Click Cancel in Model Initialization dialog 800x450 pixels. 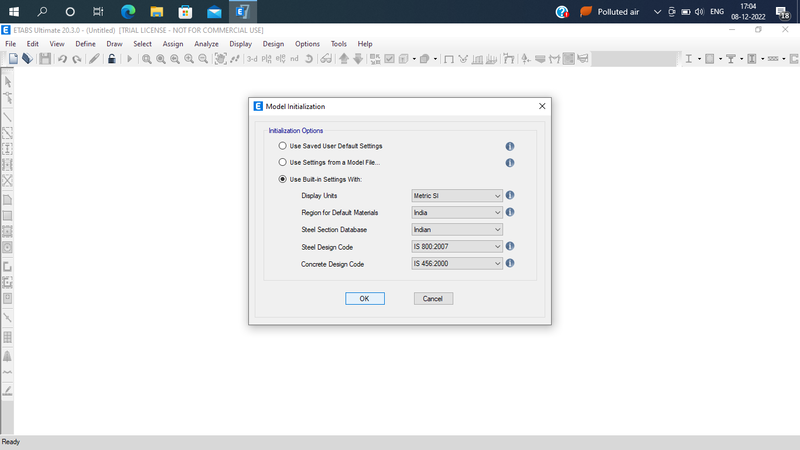(433, 298)
